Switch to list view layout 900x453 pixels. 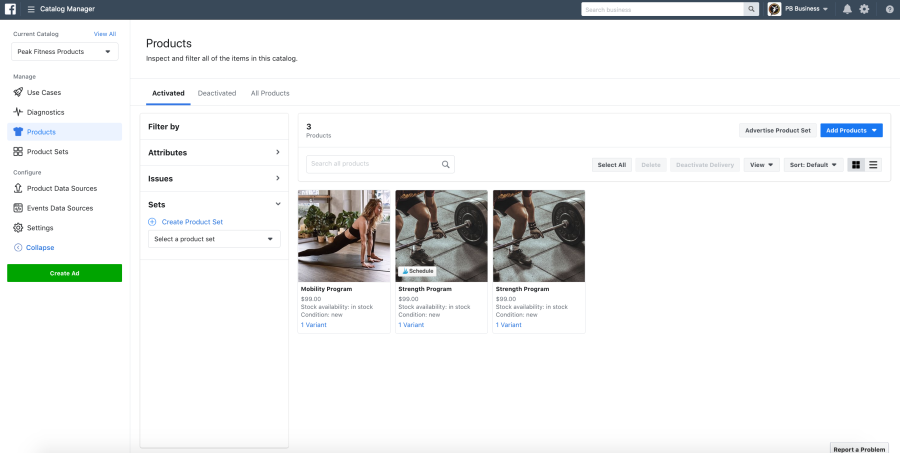coord(873,165)
